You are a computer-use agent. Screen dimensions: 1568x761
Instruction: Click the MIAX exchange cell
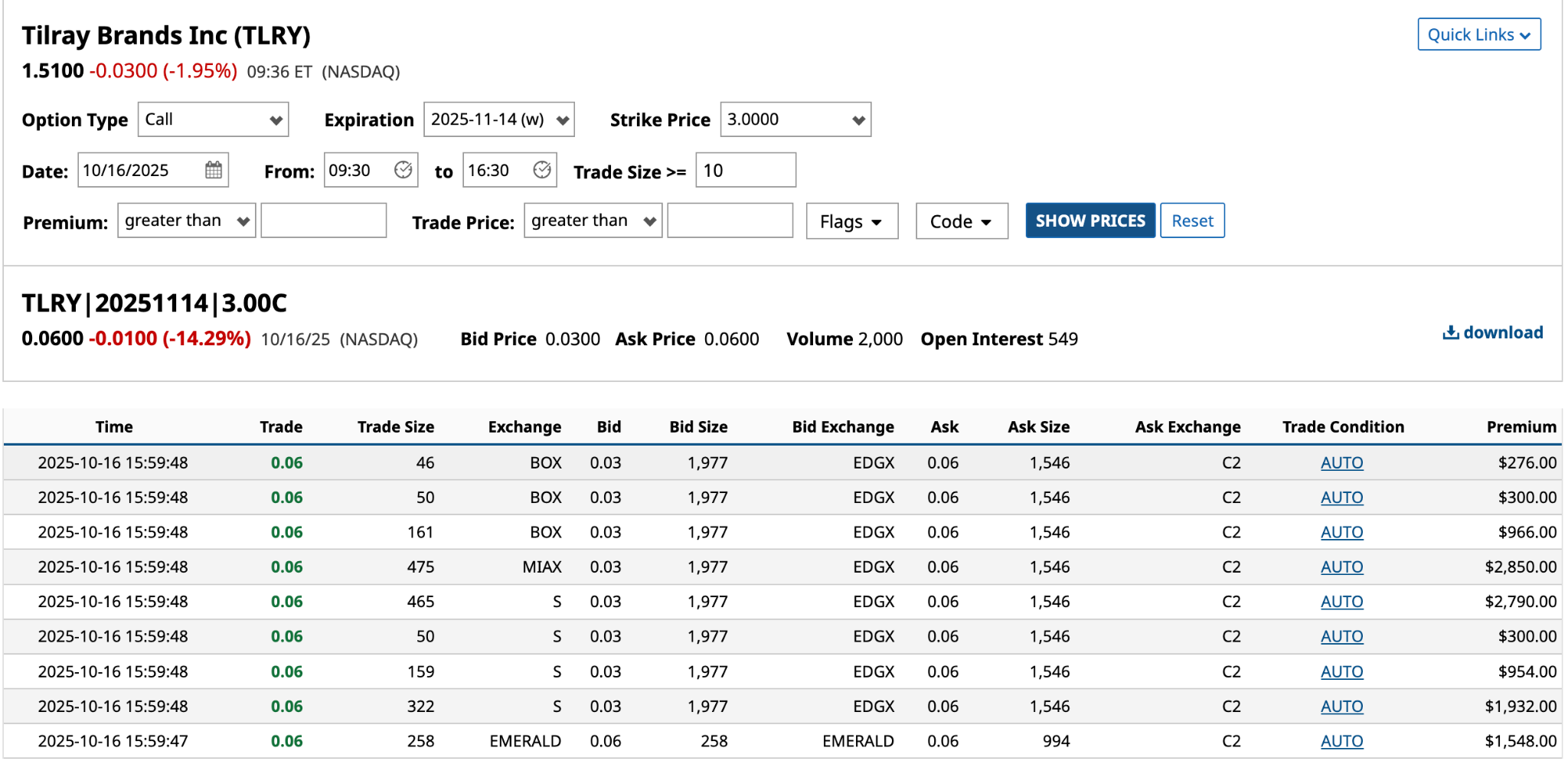(x=542, y=567)
